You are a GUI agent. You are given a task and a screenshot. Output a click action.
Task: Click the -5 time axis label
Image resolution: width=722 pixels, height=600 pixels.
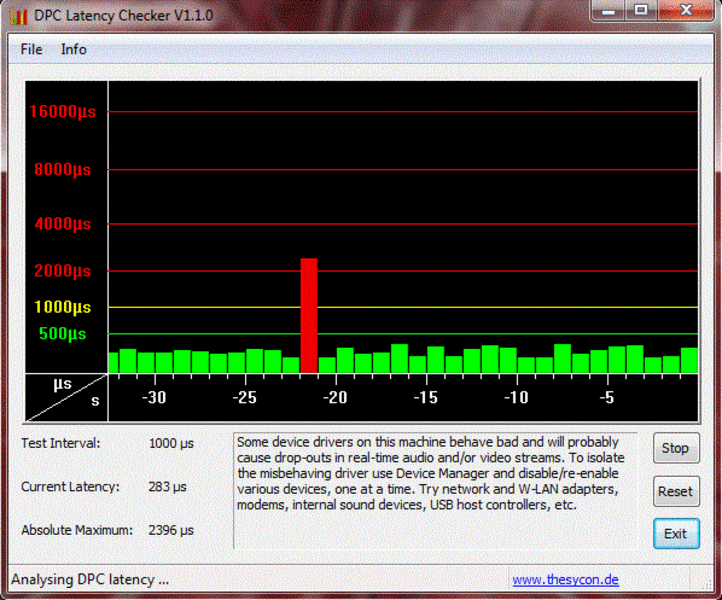click(x=607, y=397)
